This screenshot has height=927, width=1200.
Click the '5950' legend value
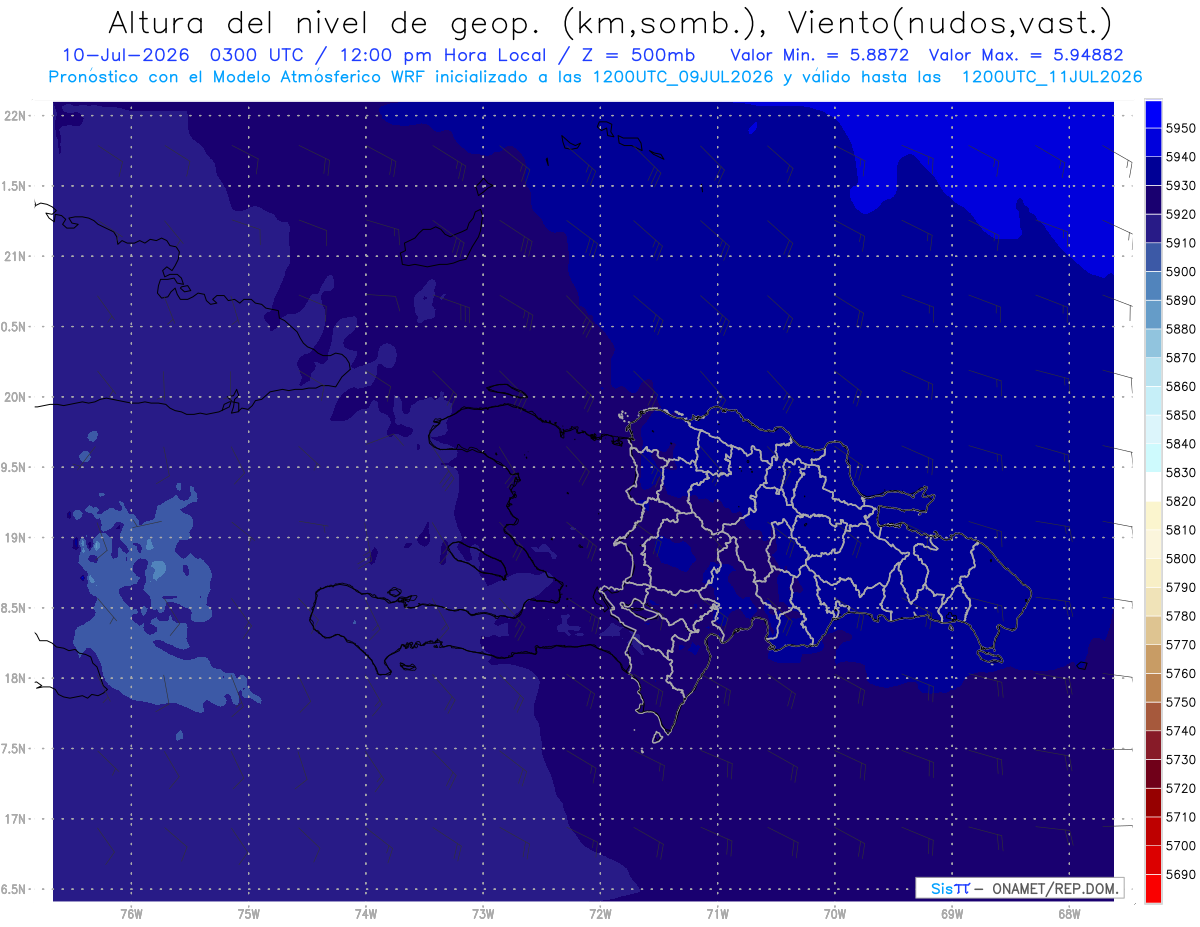click(1181, 128)
